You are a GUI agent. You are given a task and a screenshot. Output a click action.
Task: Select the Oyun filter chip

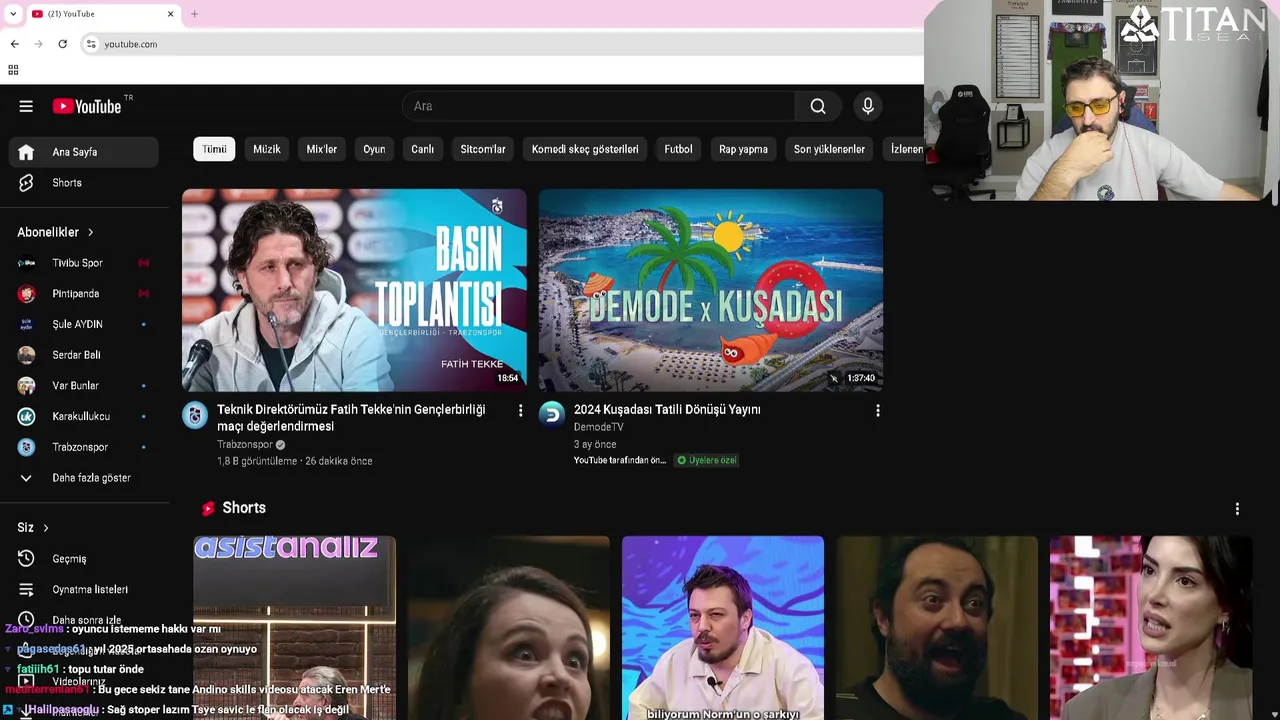[x=374, y=149]
